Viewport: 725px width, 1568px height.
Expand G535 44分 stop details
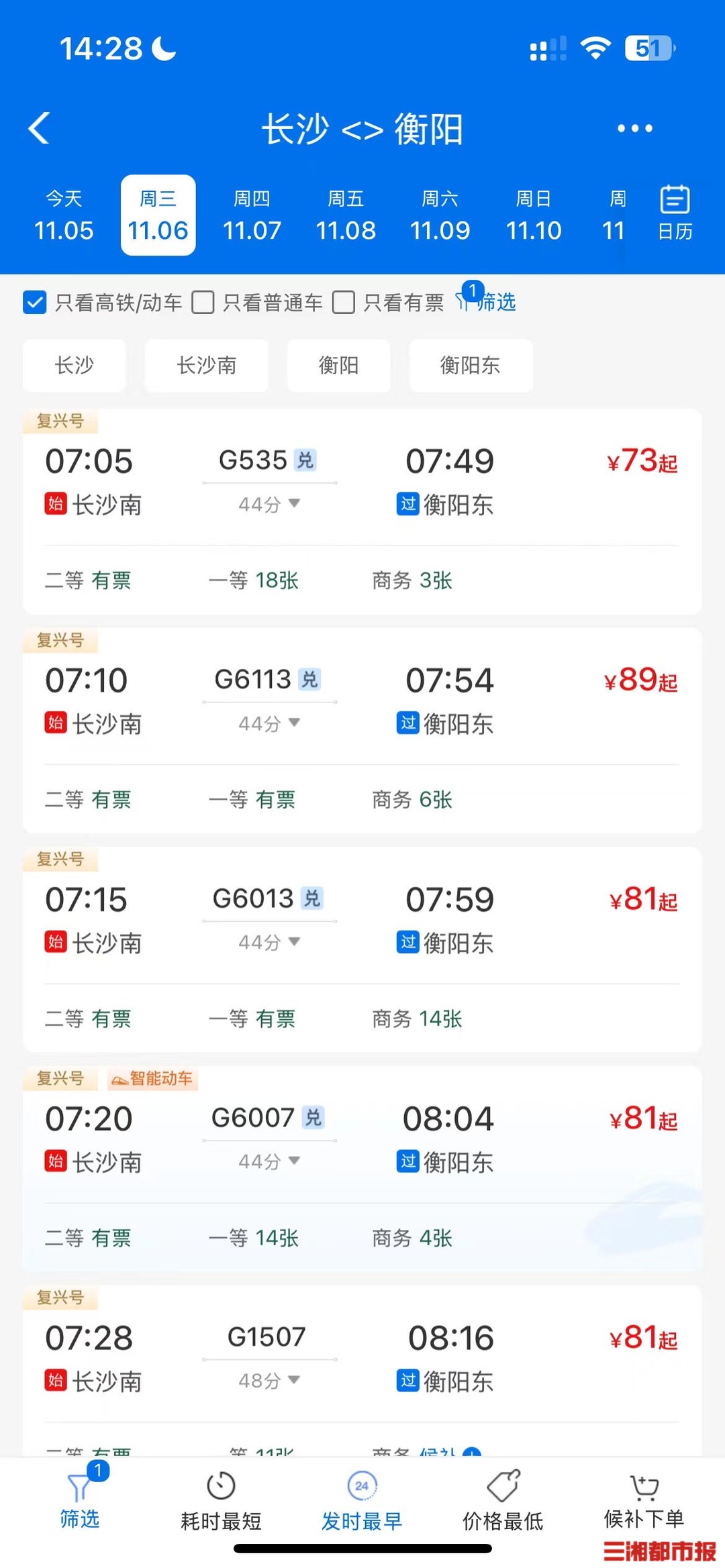coord(269,504)
